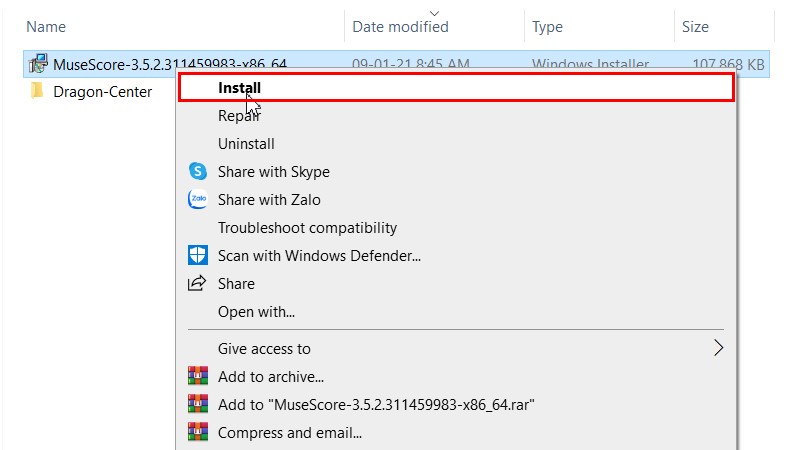Screen dimensions: 800x450
Task: Select the Dragon-Center folder name
Action: [x=102, y=92]
